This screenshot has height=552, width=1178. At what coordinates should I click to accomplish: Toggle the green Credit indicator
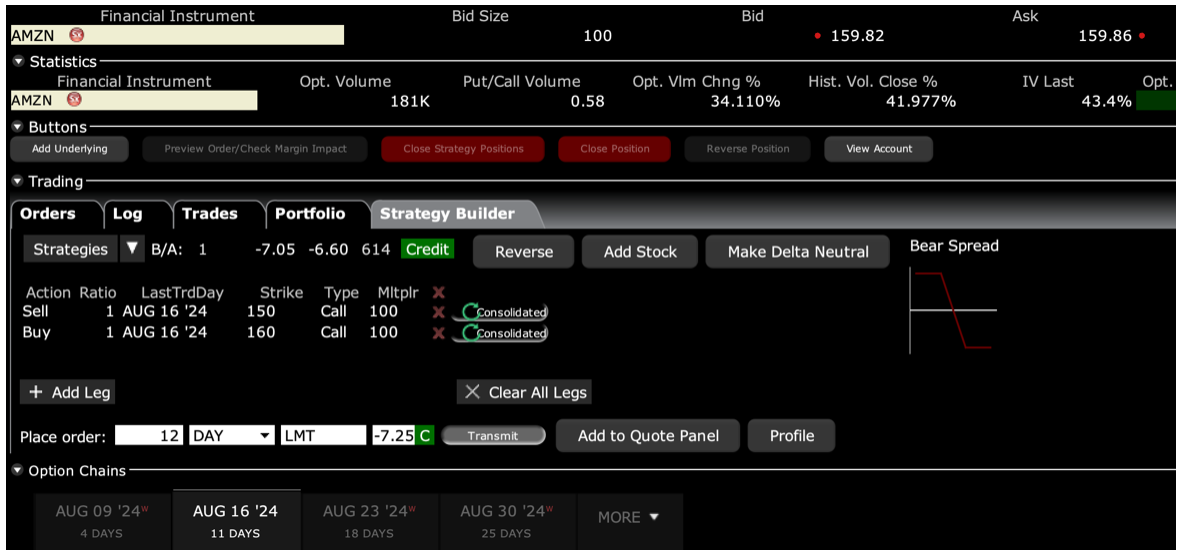427,249
